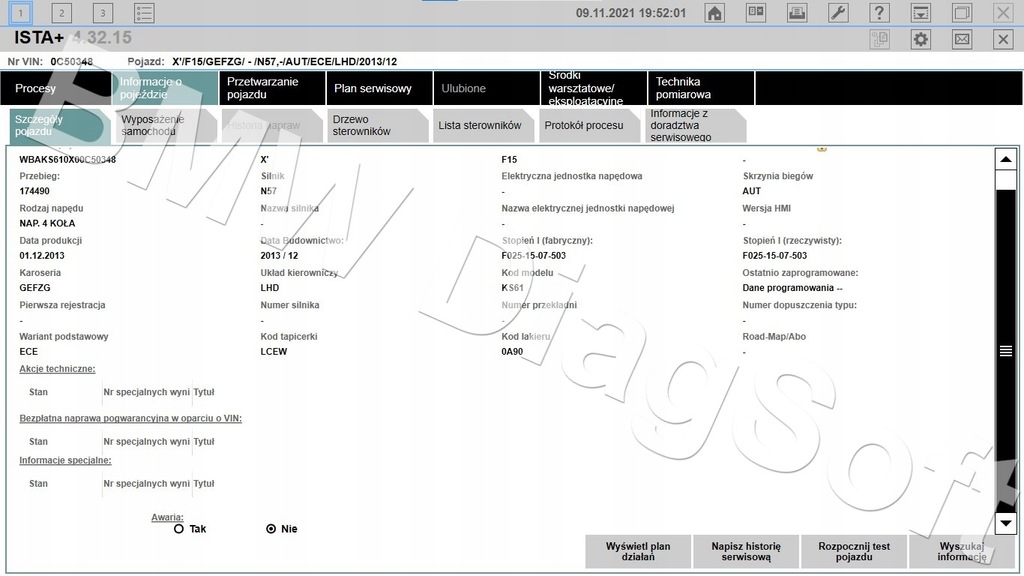Screen dimensions: 1024x576
Task: Open the Drzewo sterowników tab
Action: [x=362, y=125]
